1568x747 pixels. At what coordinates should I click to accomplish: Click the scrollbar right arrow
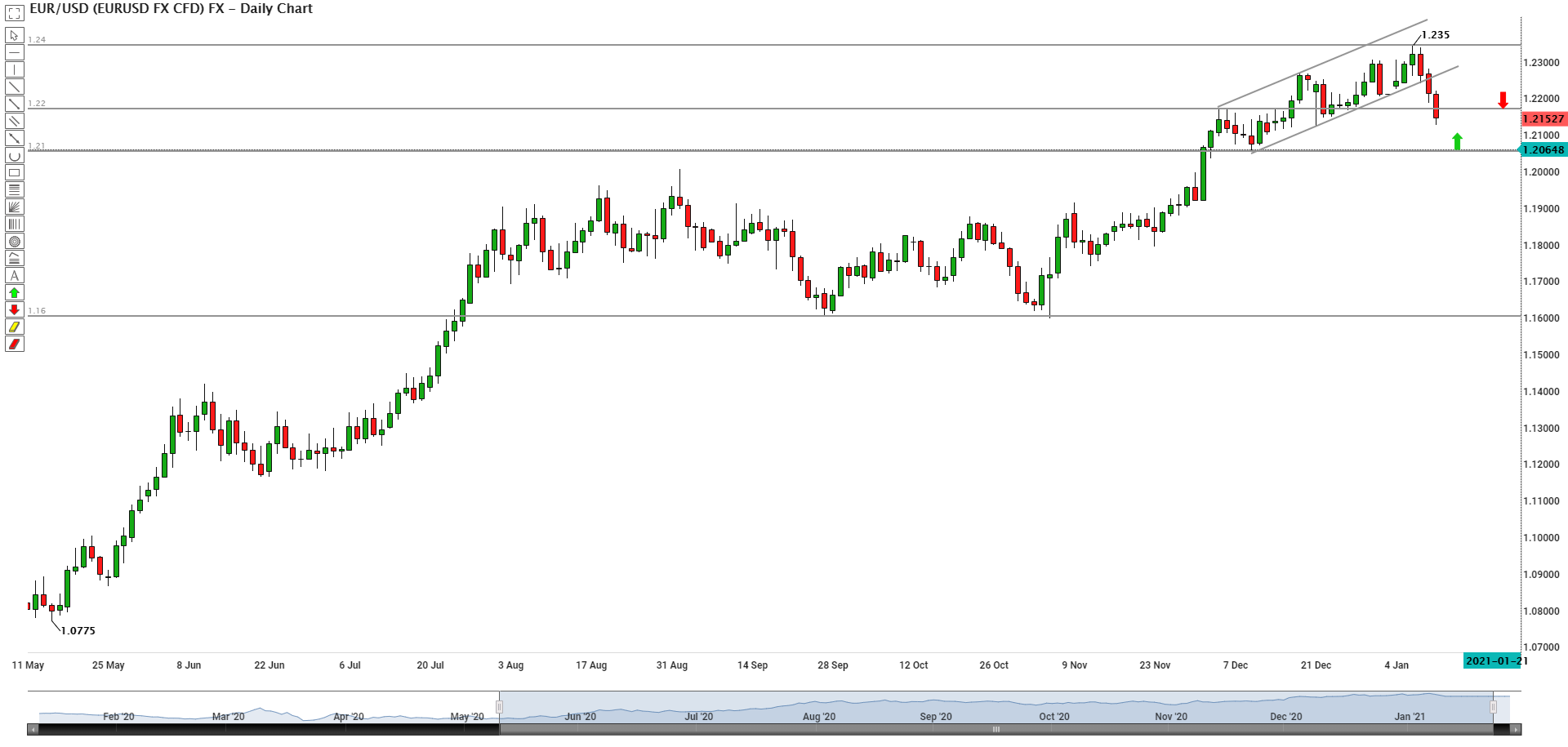(x=1516, y=729)
